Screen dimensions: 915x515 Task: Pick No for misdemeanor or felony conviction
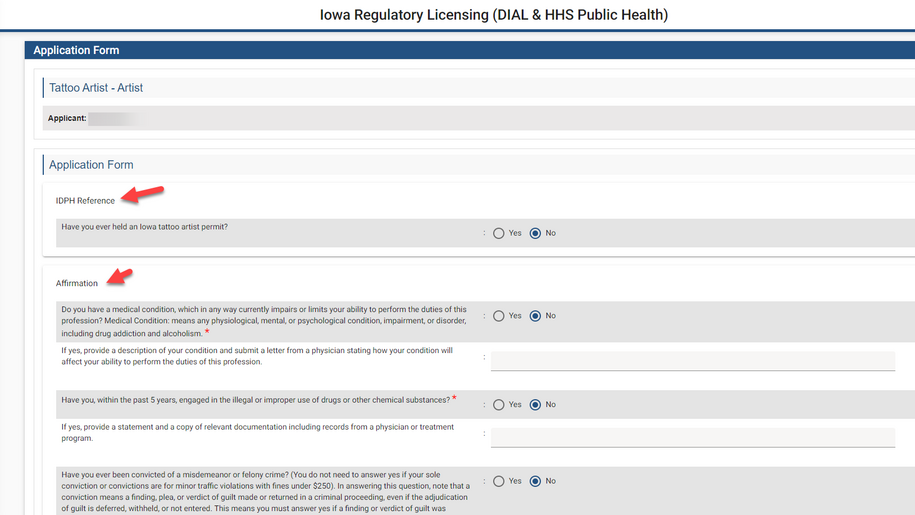(535, 481)
